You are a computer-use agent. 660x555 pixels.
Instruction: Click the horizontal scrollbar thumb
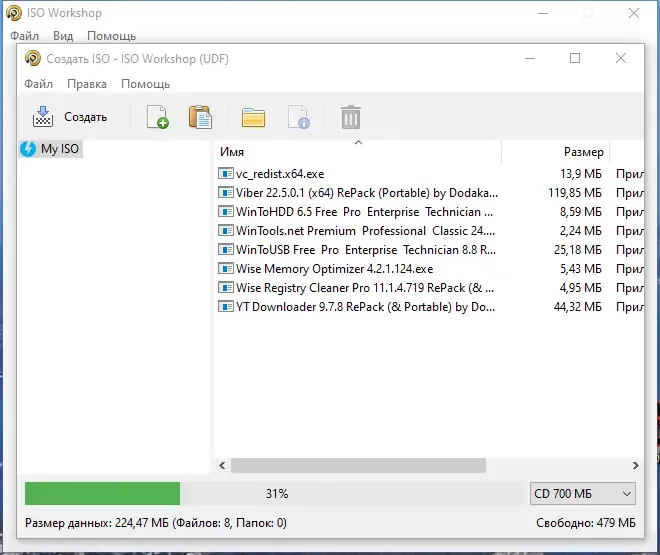(358, 465)
